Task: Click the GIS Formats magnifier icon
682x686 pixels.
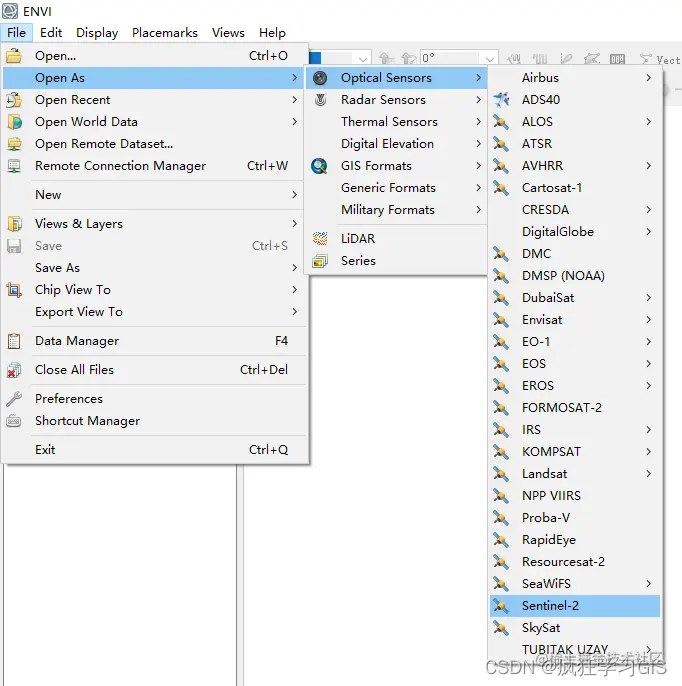Action: pyautogui.click(x=319, y=166)
